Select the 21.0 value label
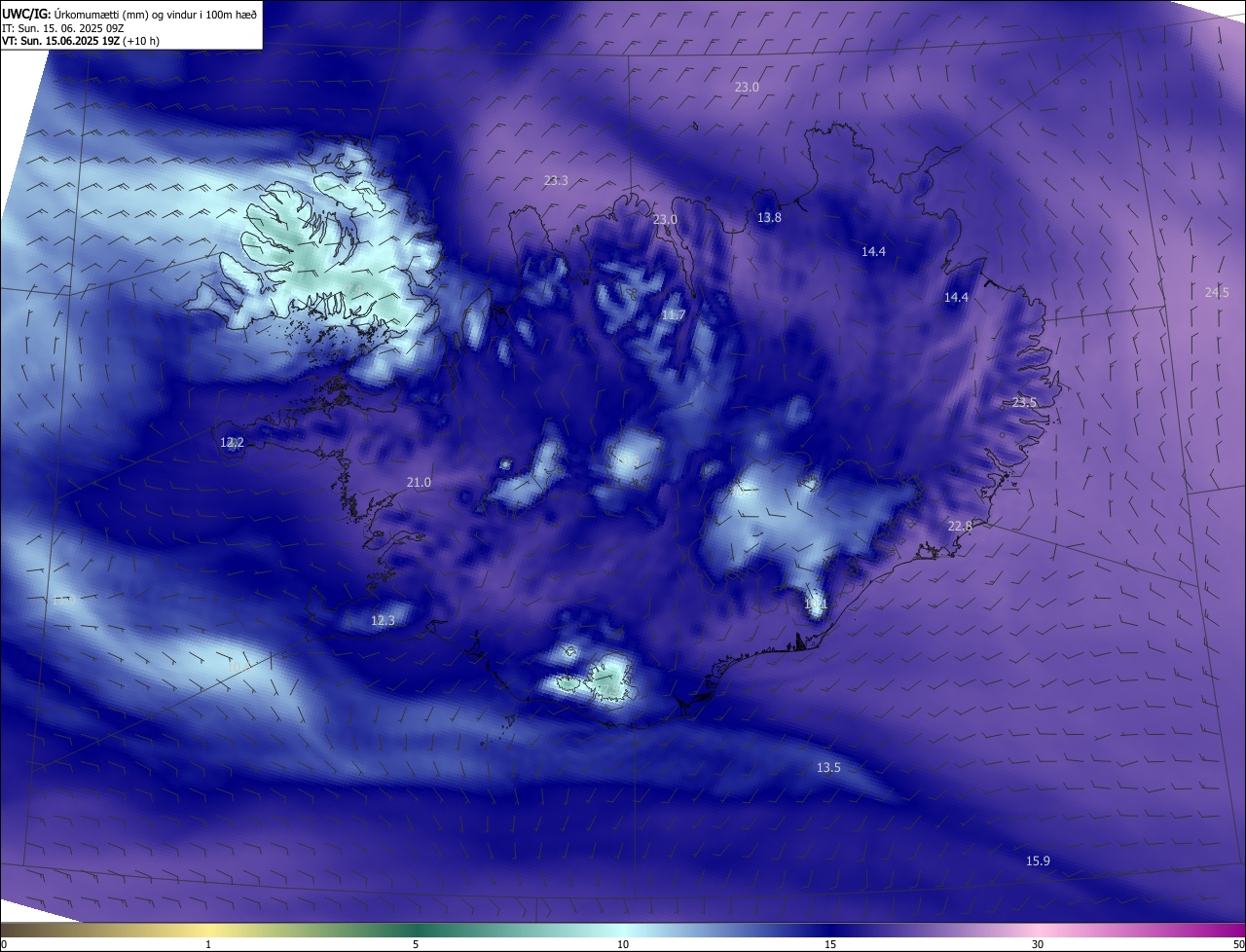 coord(419,483)
